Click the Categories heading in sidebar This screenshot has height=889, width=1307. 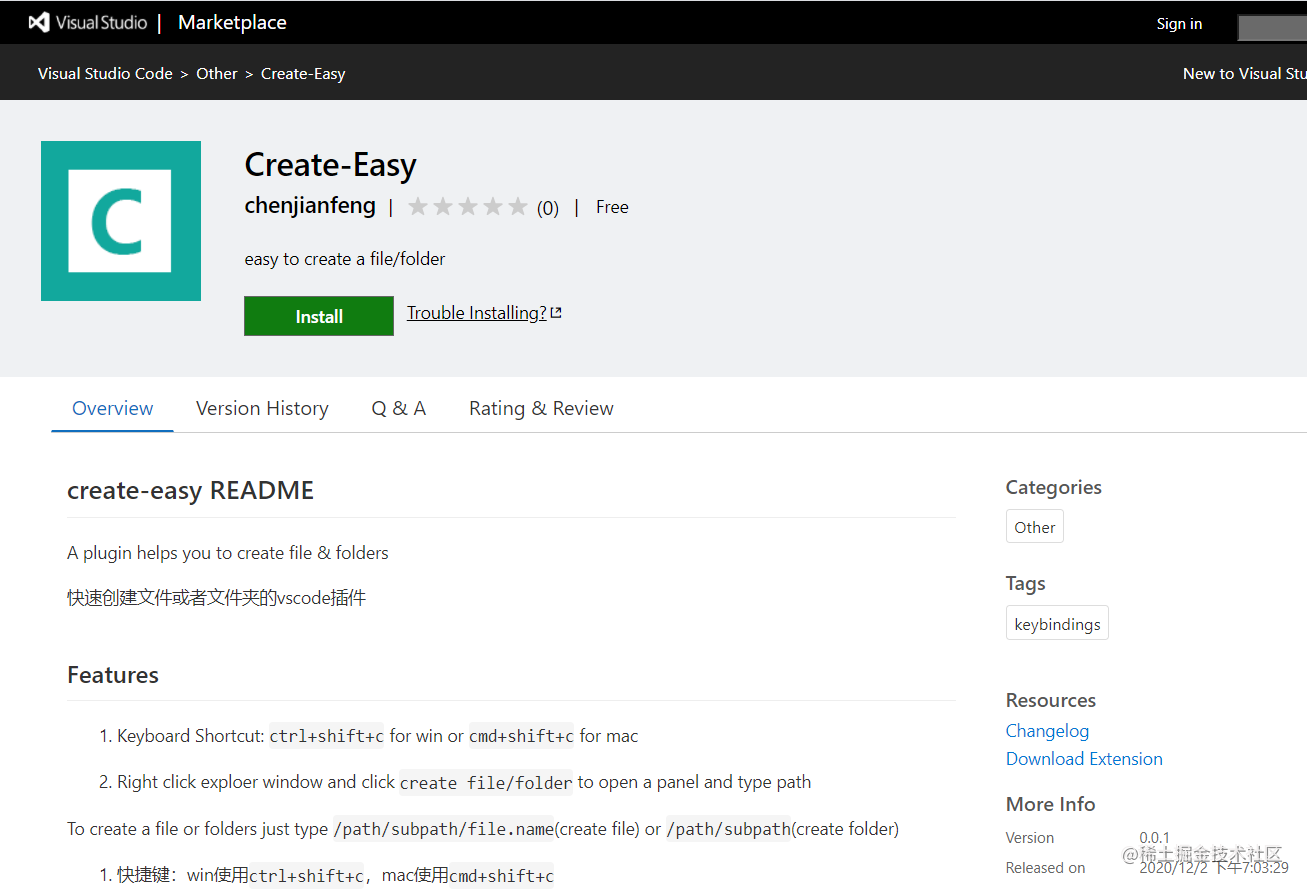[x=1053, y=487]
